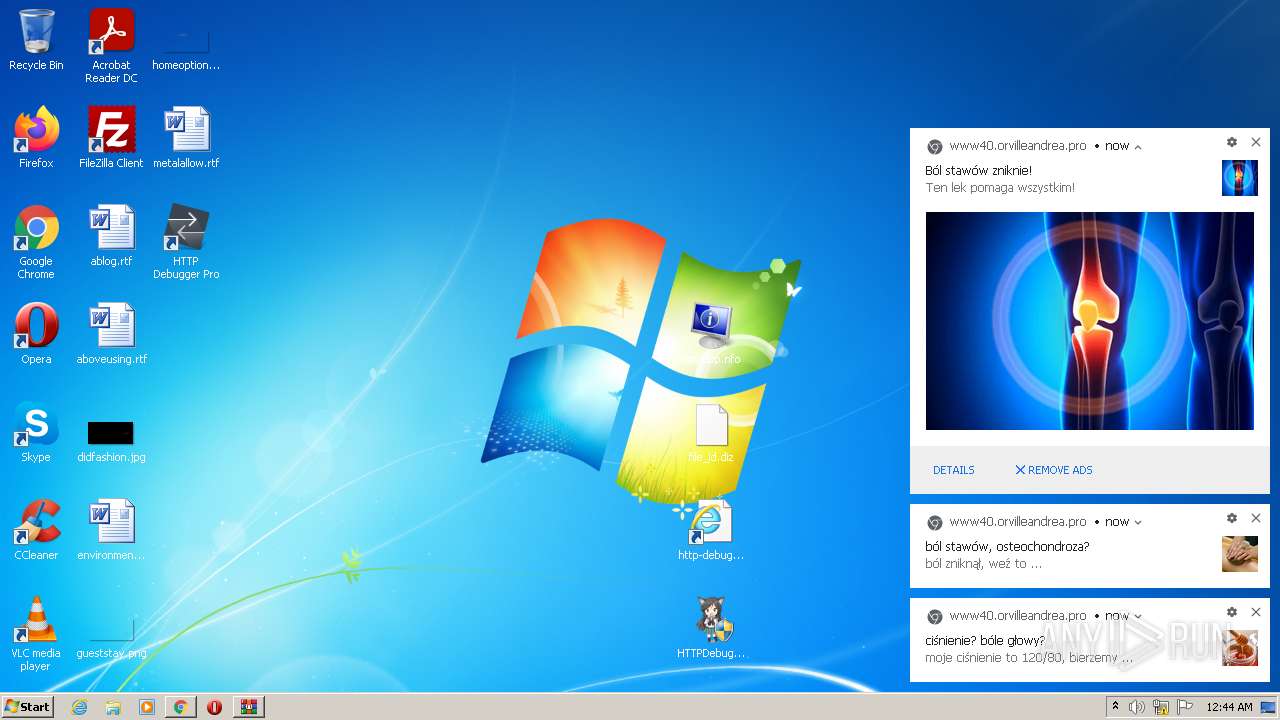Open settings gear on first notification
This screenshot has height=720, width=1280.
(1232, 143)
